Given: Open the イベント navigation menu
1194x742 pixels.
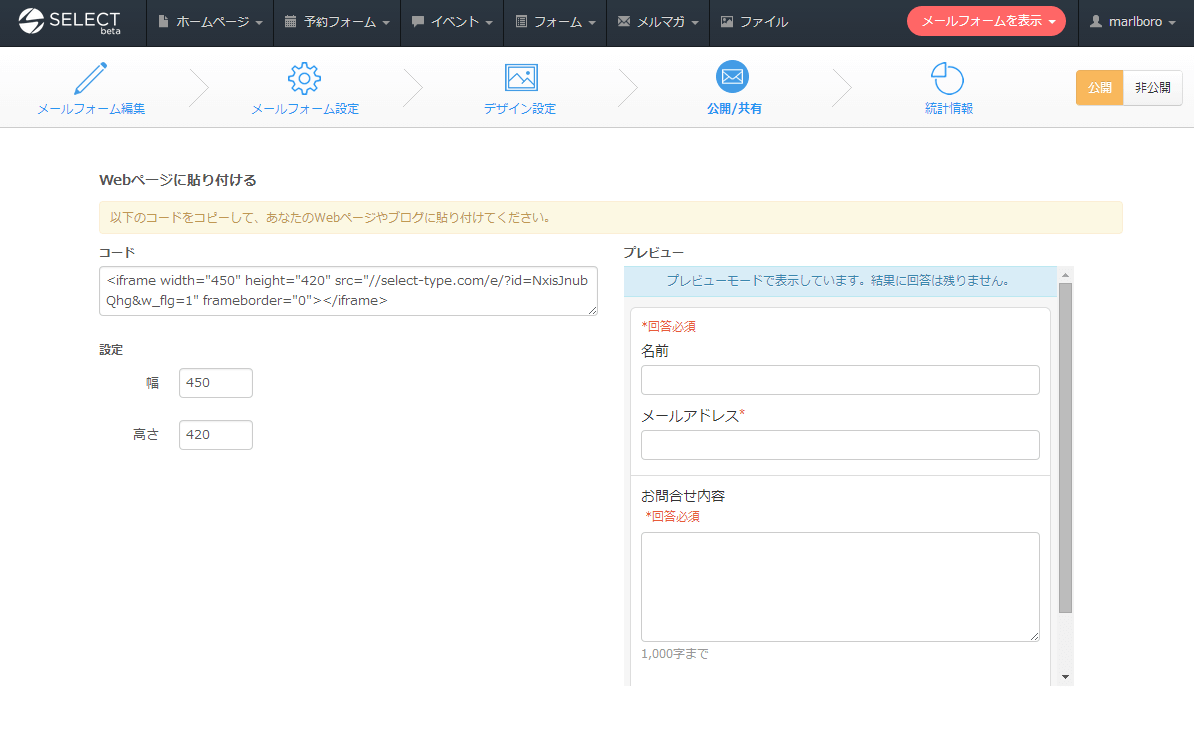Looking at the screenshot, I should pyautogui.click(x=452, y=22).
